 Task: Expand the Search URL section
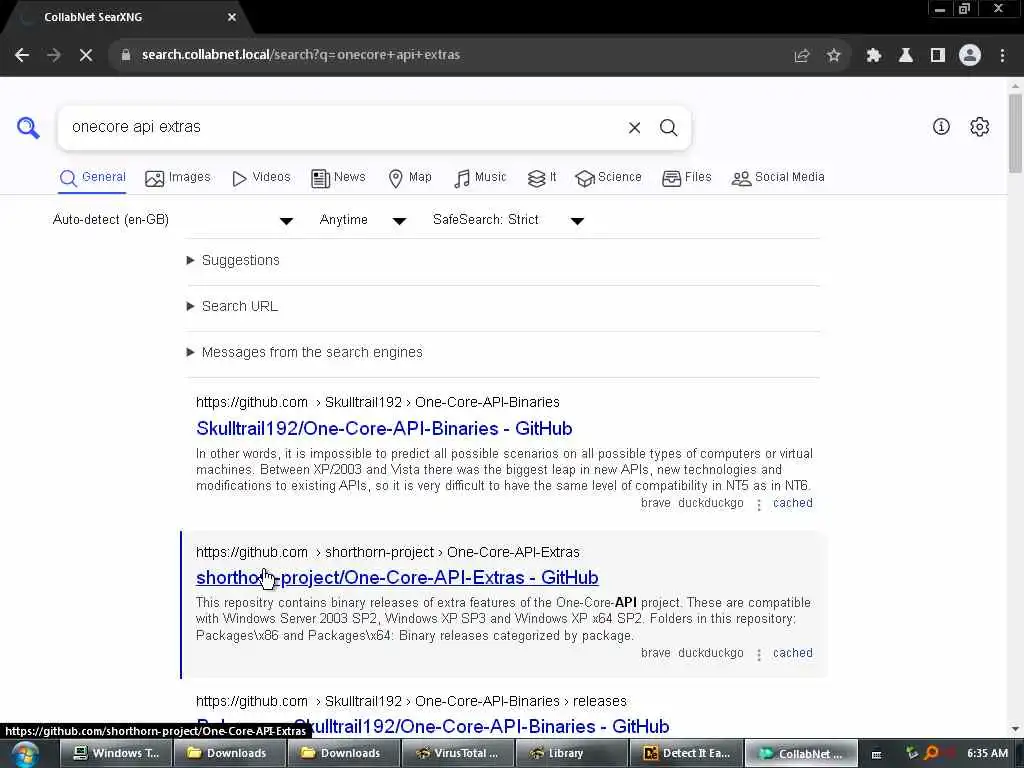click(x=232, y=306)
